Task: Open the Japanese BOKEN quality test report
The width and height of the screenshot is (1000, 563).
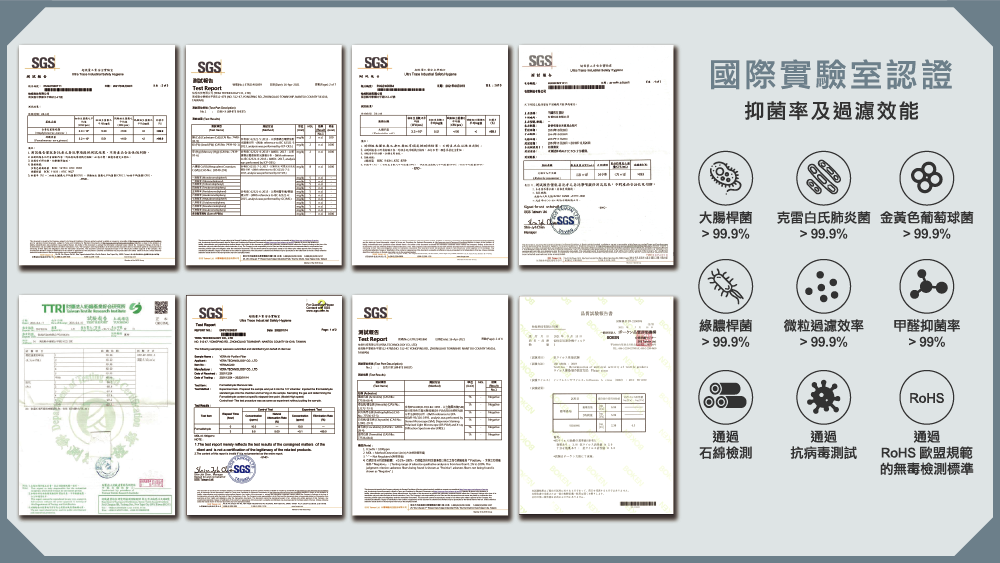Action: click(596, 405)
